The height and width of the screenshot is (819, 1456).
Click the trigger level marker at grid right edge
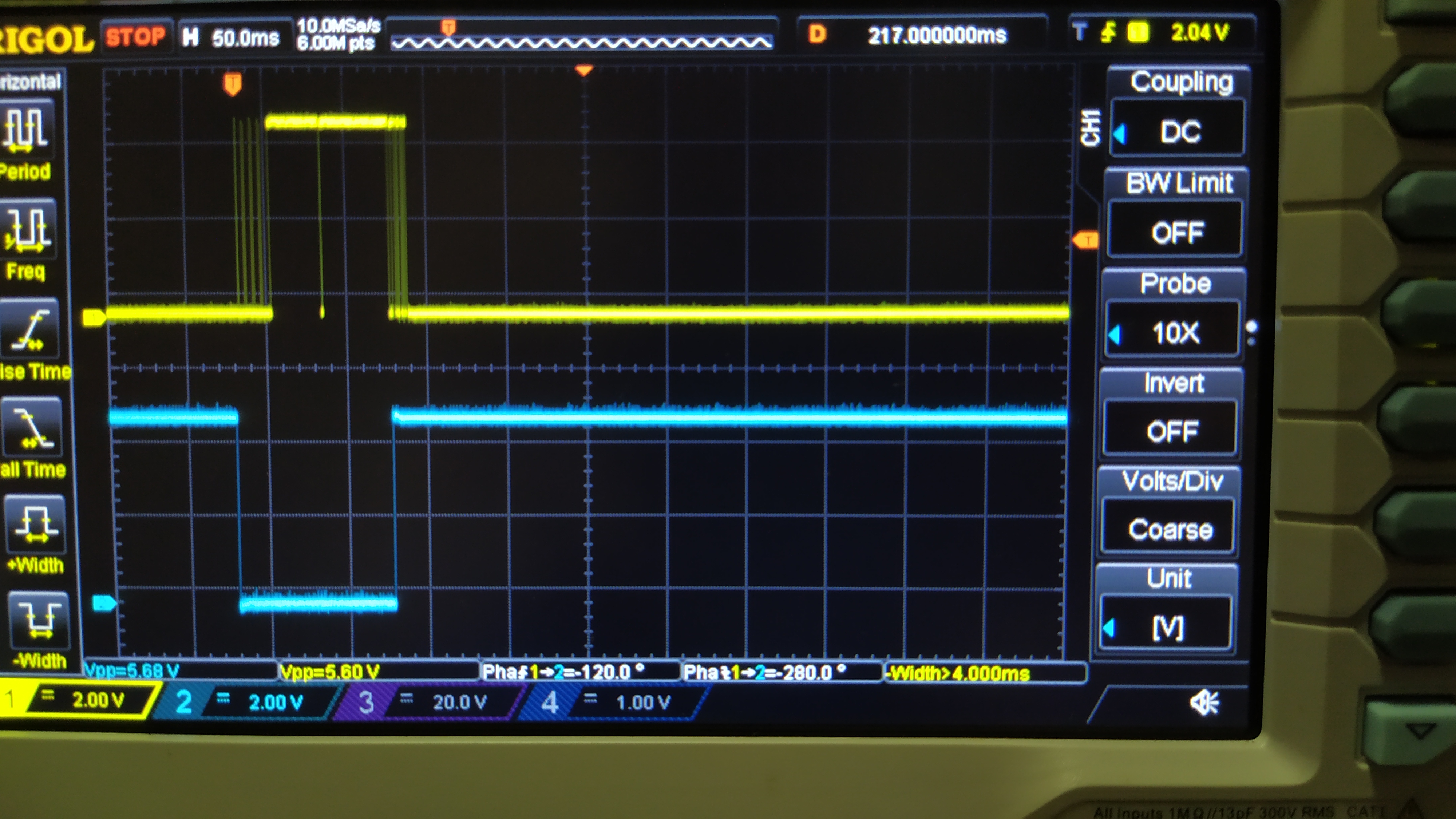(x=1085, y=240)
